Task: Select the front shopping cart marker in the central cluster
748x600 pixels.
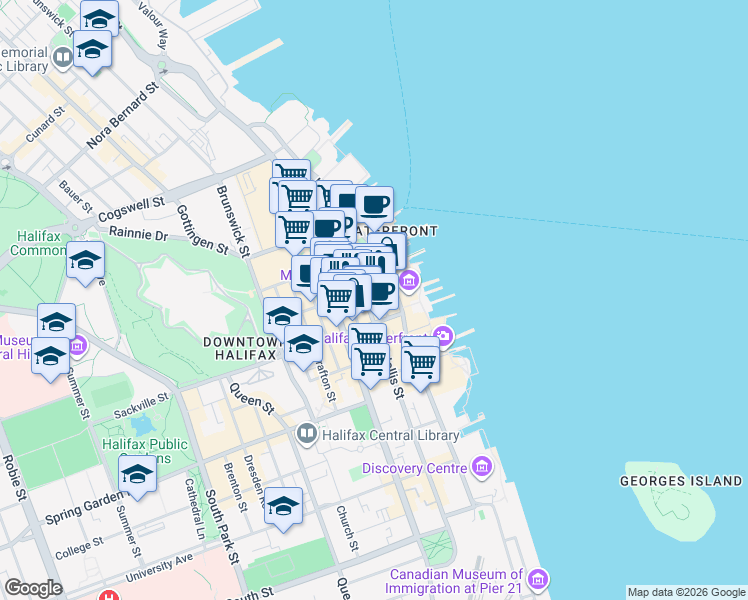Action: (x=337, y=301)
